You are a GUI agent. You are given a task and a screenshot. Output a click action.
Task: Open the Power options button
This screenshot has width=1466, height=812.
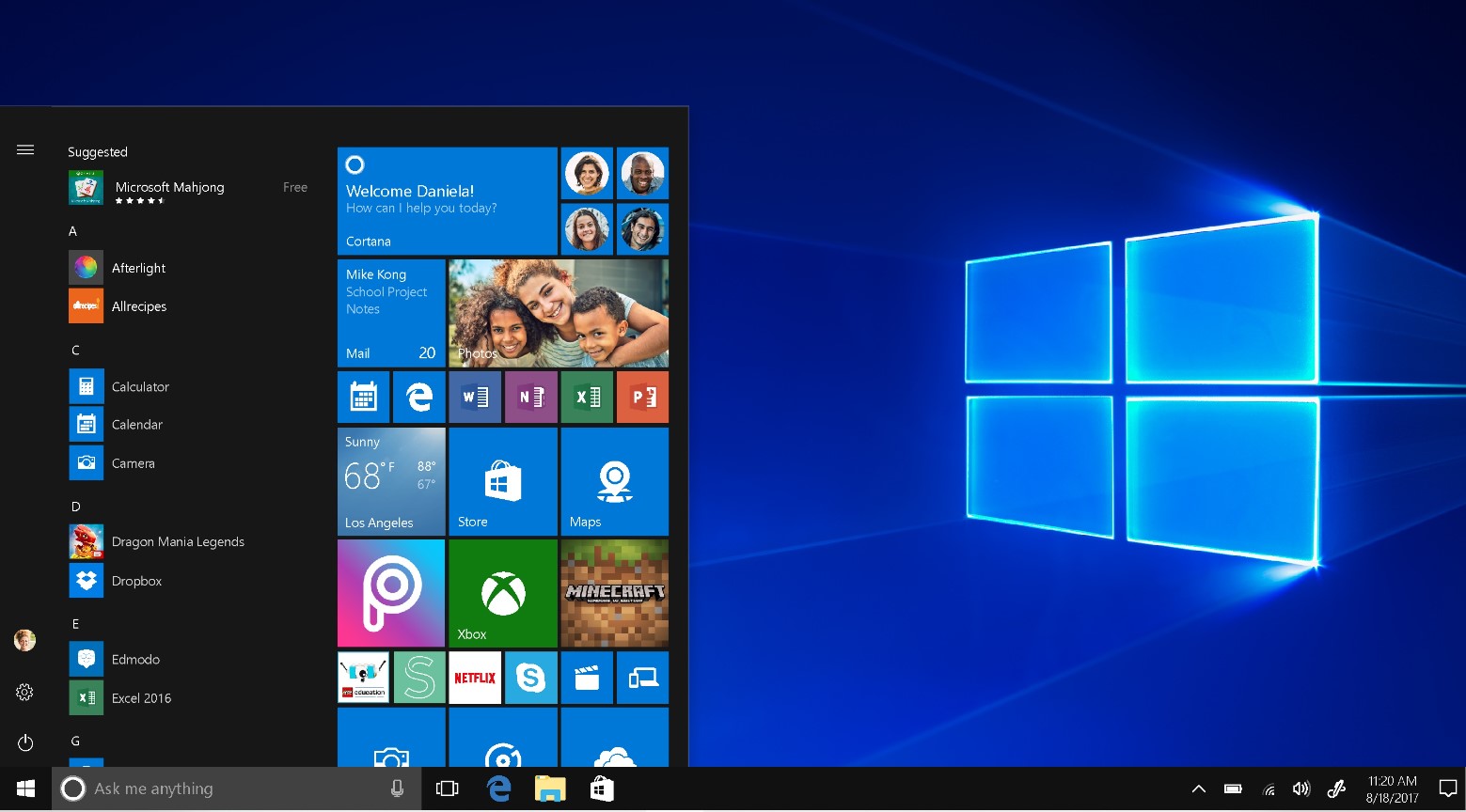tap(25, 743)
